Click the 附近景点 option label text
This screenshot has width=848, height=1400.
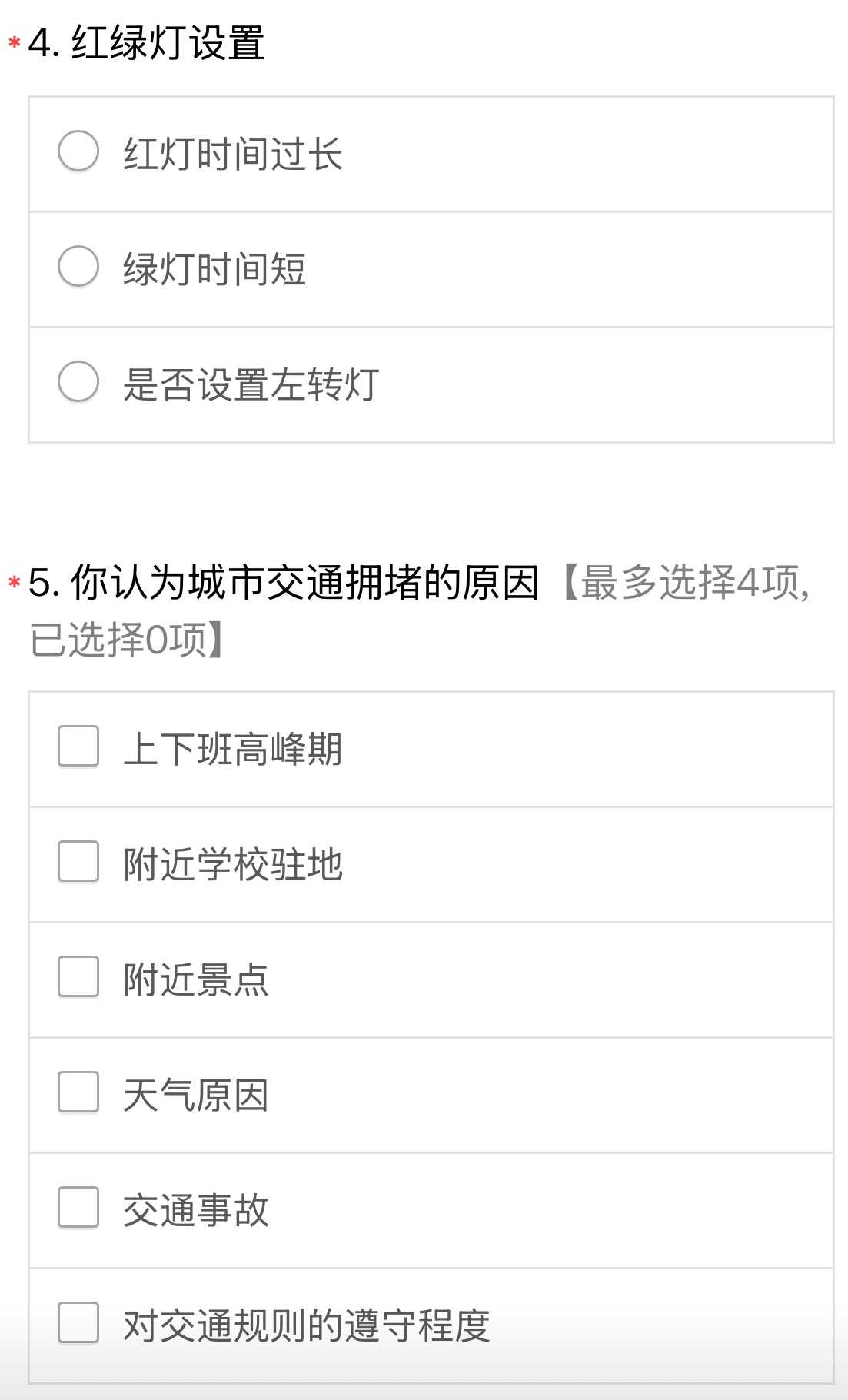pos(196,979)
